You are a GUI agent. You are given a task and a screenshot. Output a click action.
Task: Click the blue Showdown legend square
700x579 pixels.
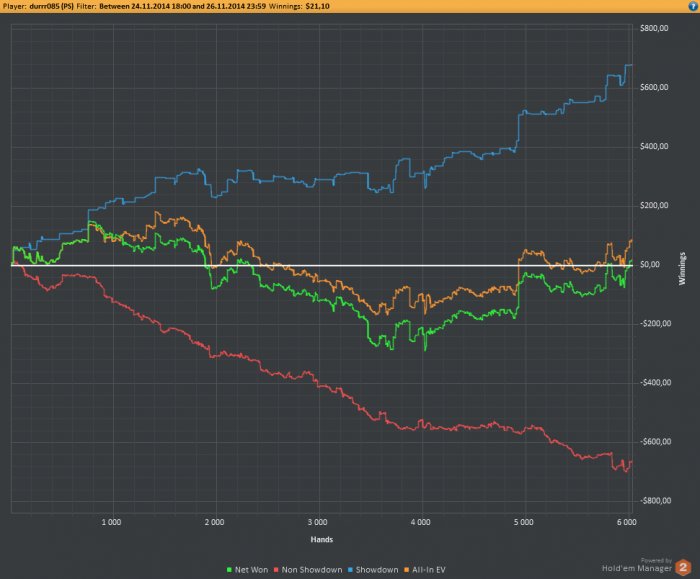(x=350, y=570)
